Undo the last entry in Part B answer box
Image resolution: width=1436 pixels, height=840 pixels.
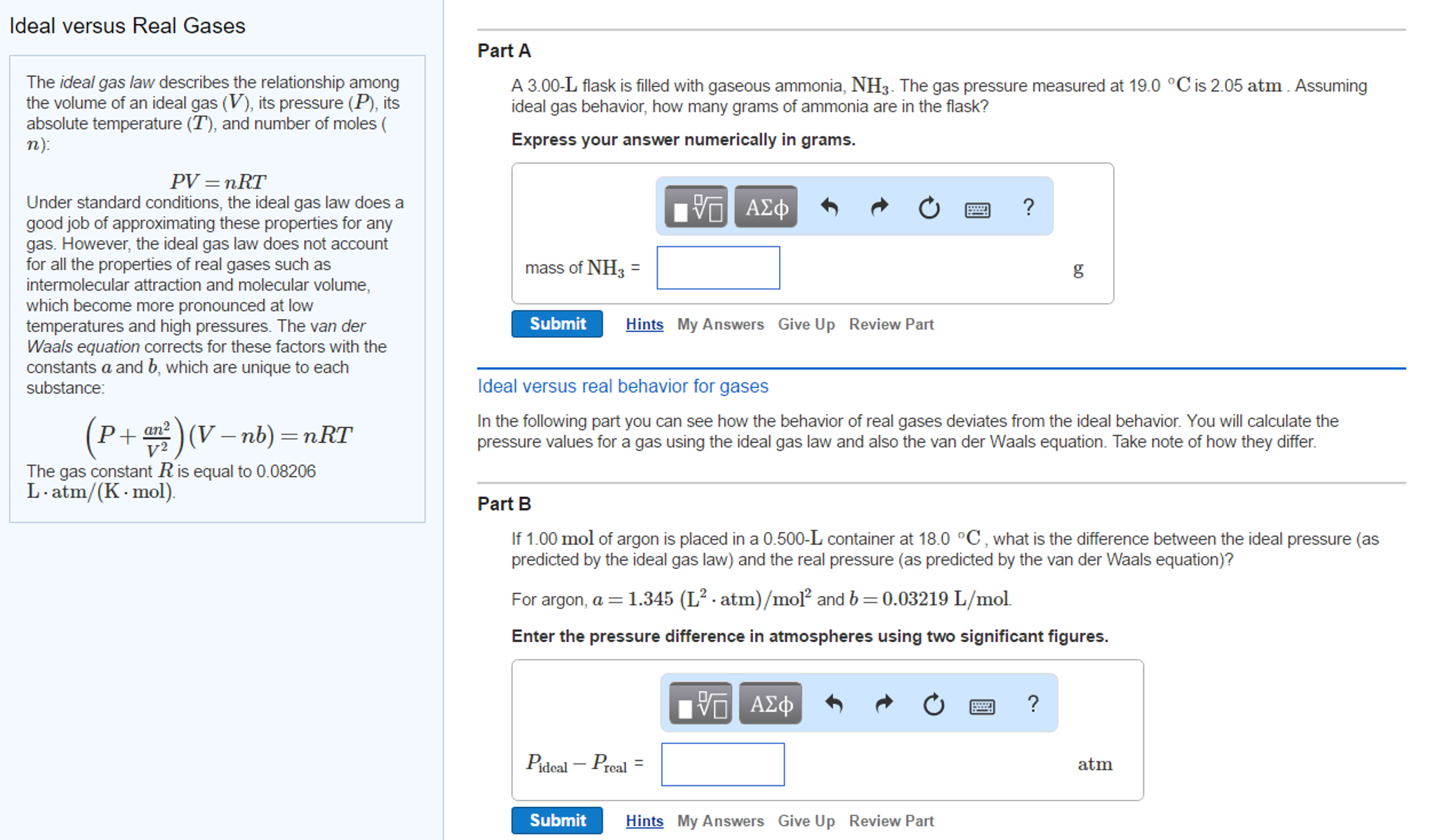pyautogui.click(x=835, y=704)
